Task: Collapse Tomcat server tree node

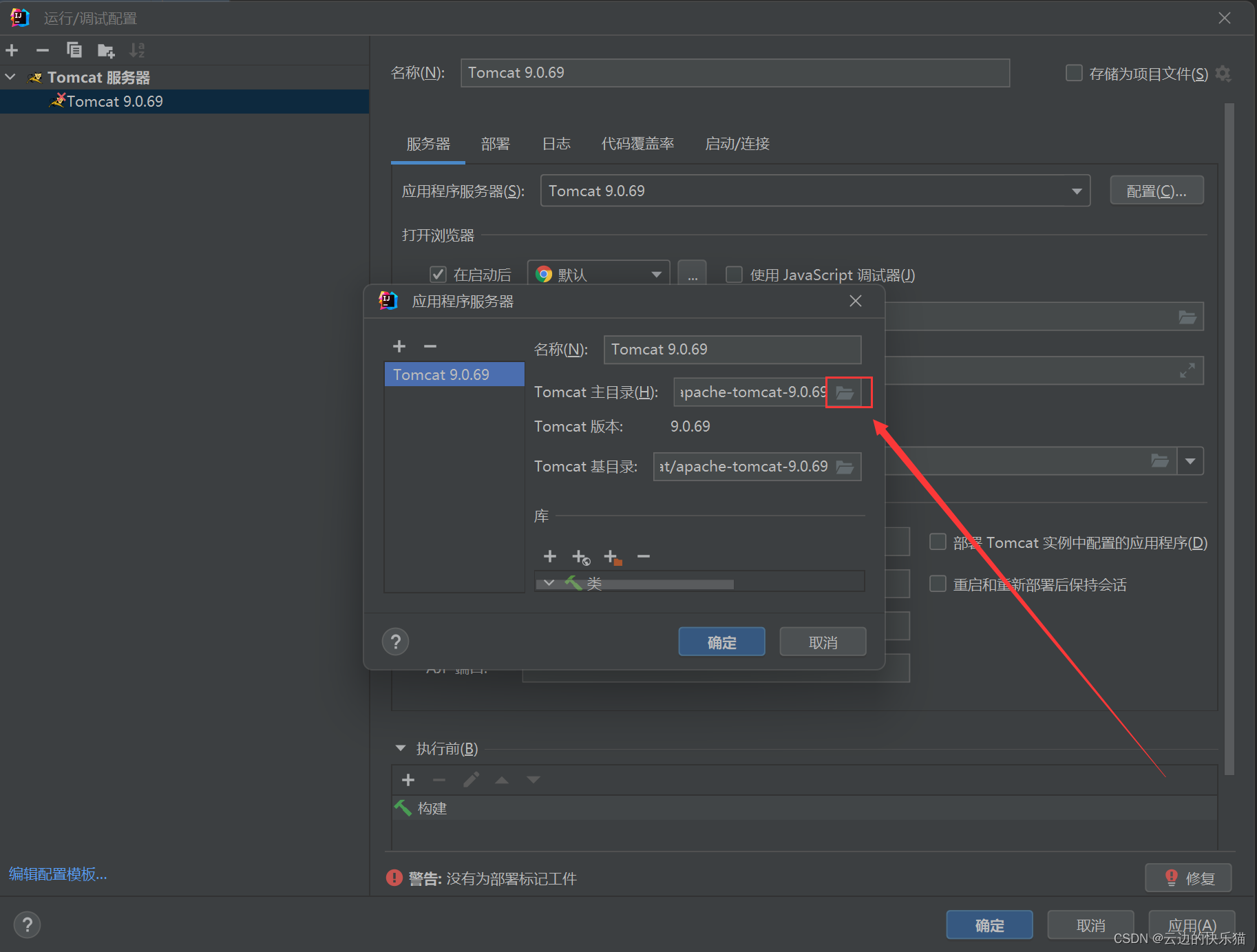Action: (x=10, y=77)
